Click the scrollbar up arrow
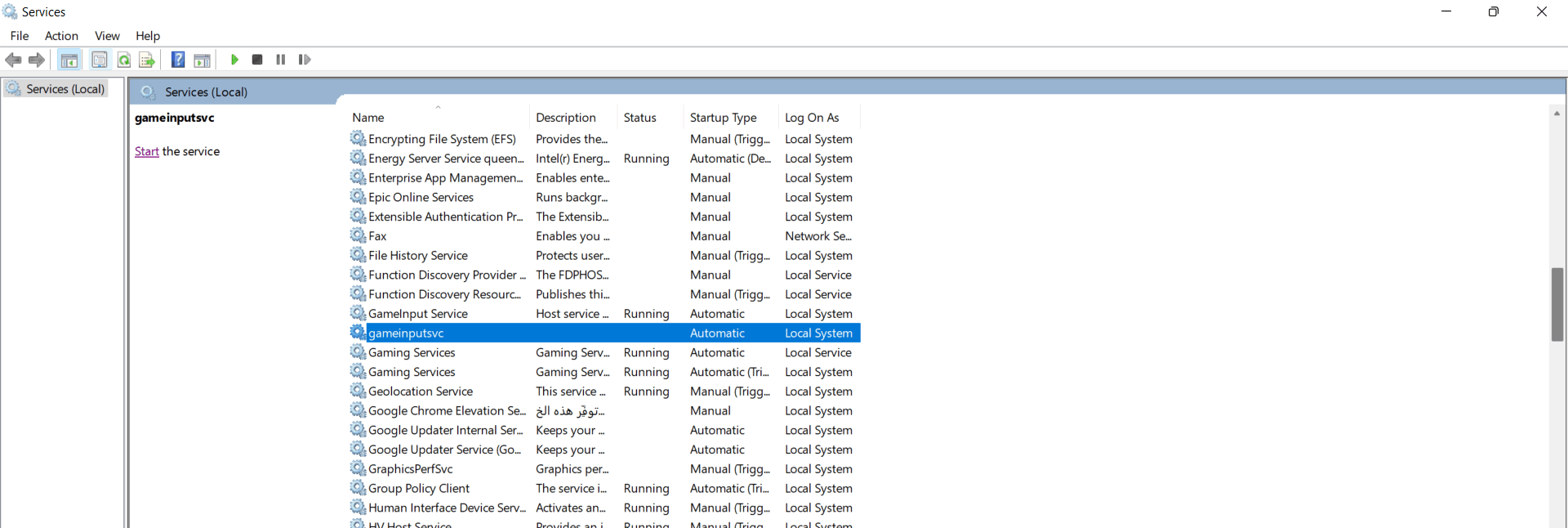1568x528 pixels. coord(1557,114)
